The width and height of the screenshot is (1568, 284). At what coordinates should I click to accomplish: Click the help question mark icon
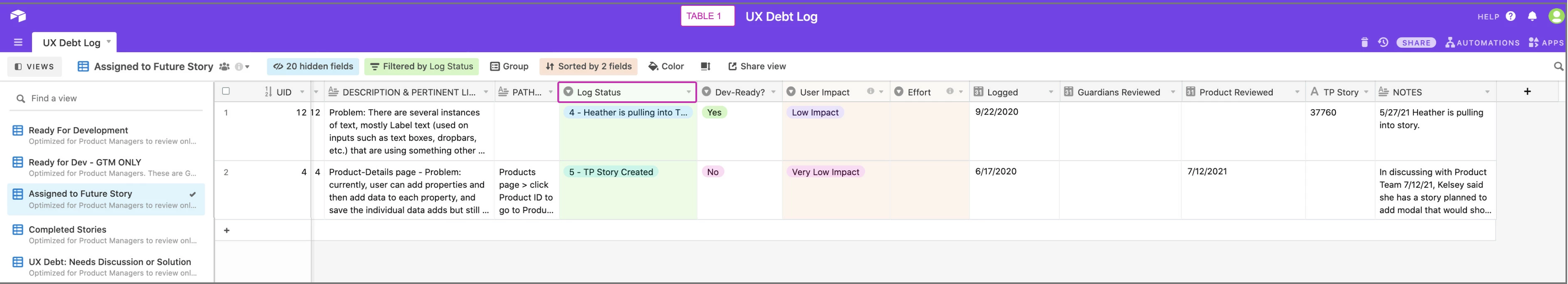click(x=1511, y=17)
